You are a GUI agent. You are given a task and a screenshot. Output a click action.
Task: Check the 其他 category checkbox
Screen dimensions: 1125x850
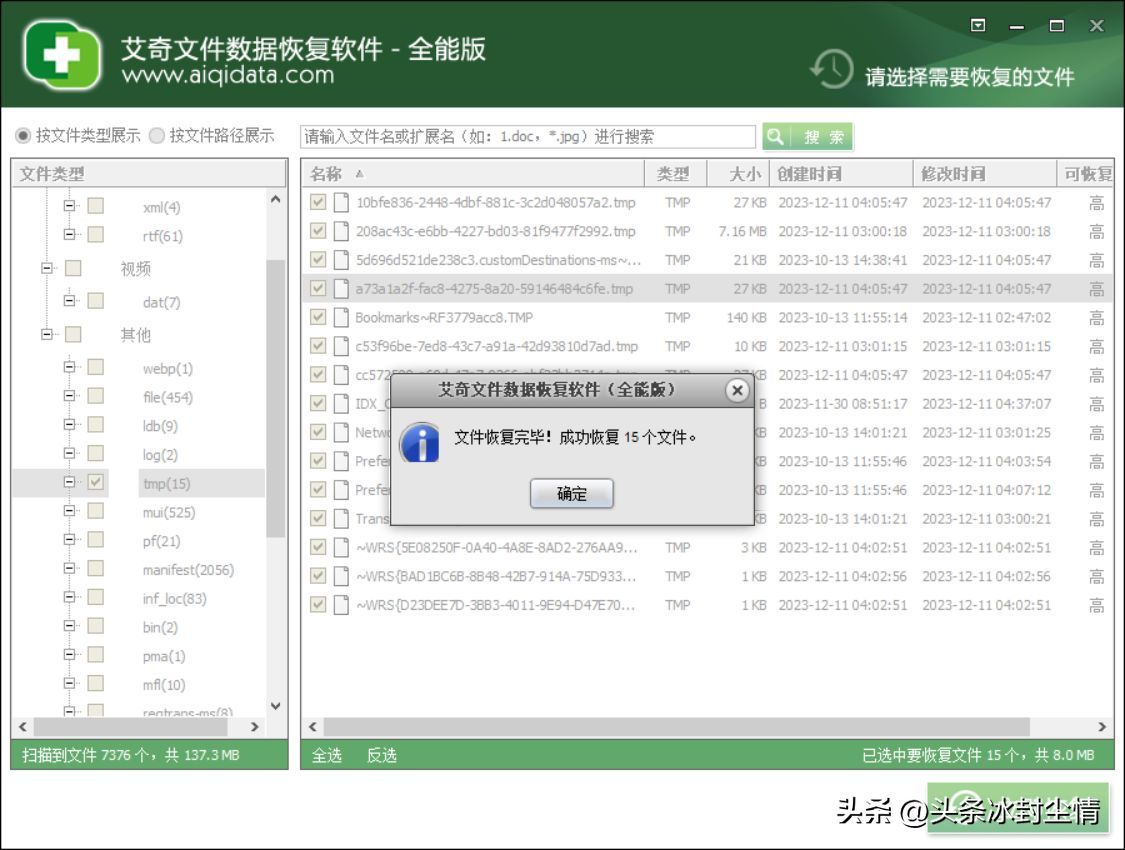[72, 334]
